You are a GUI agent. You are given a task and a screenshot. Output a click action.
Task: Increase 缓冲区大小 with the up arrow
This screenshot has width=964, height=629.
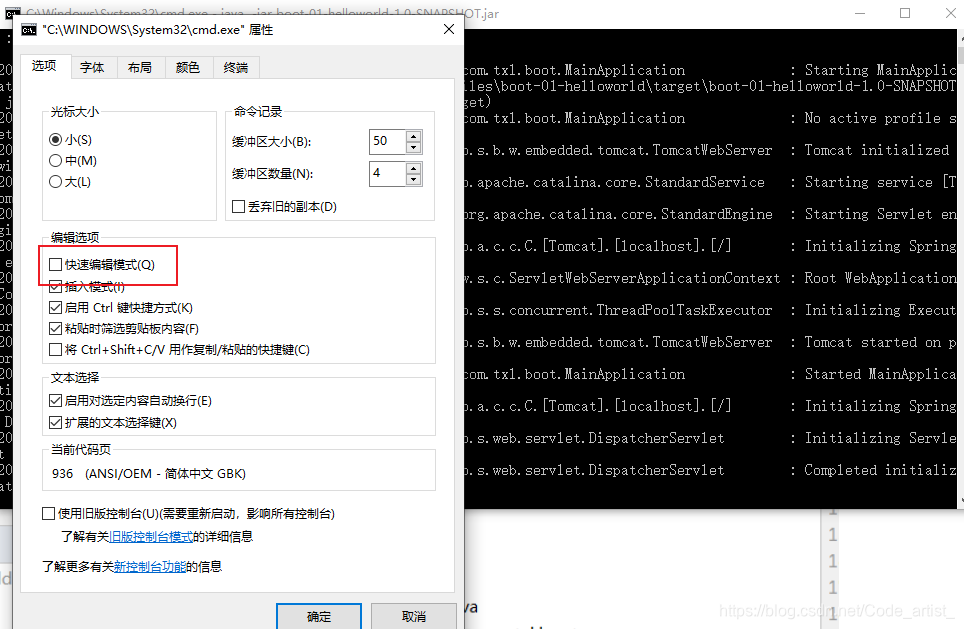click(x=414, y=136)
